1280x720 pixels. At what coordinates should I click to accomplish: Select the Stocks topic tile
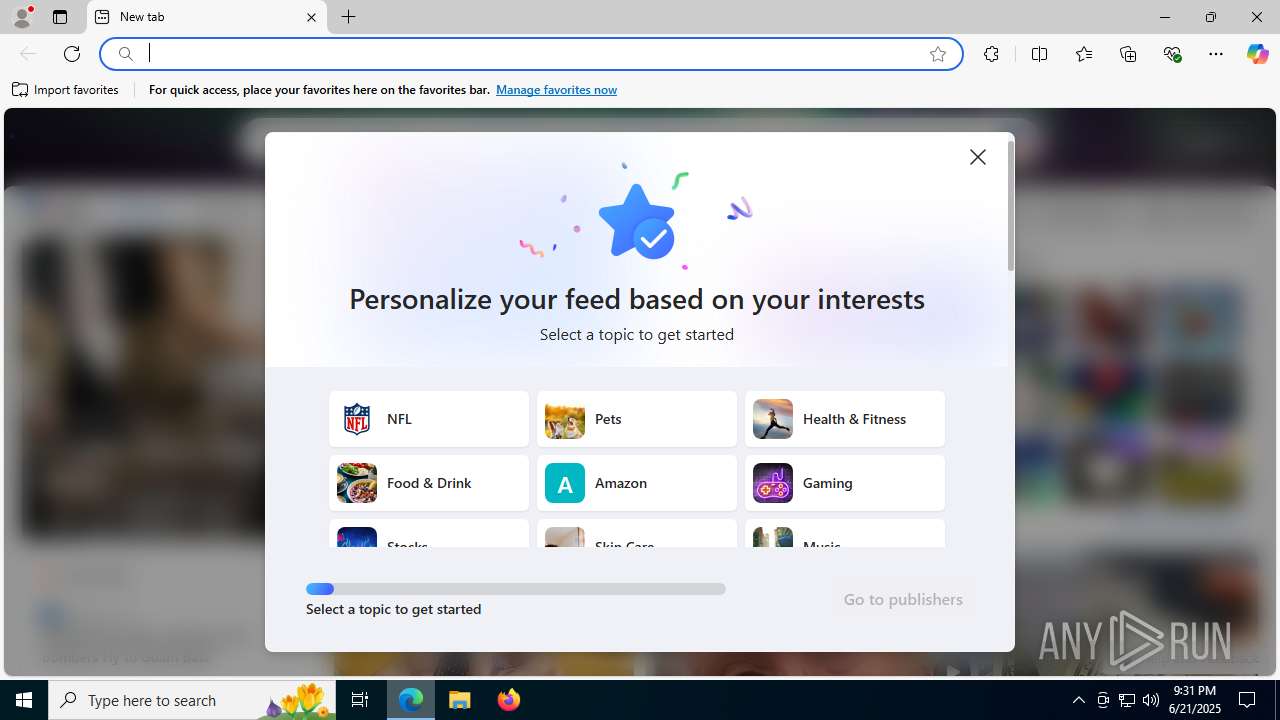click(x=429, y=534)
